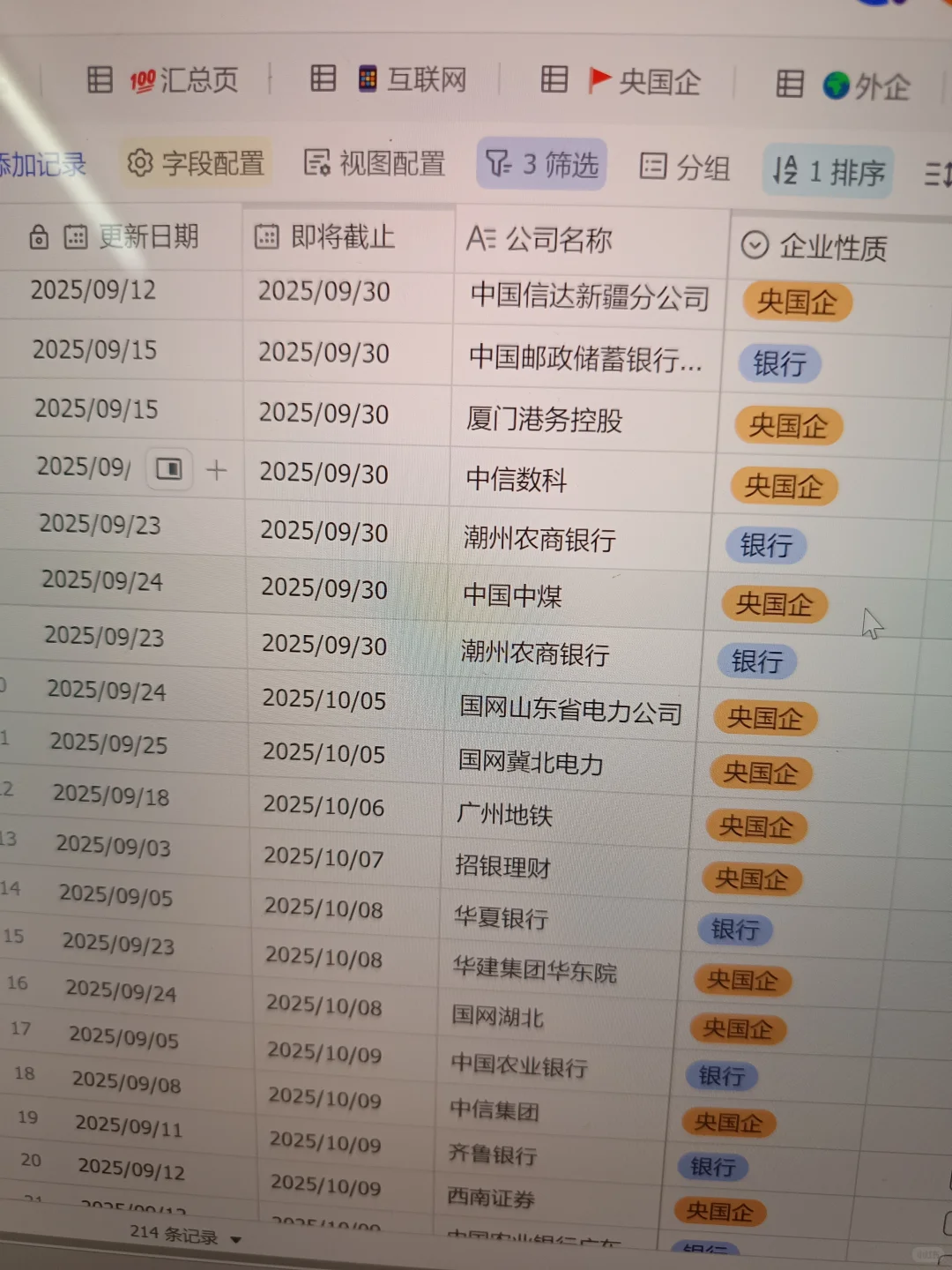Select the 招银理财 cell
952x1270 pixels.
[x=563, y=867]
